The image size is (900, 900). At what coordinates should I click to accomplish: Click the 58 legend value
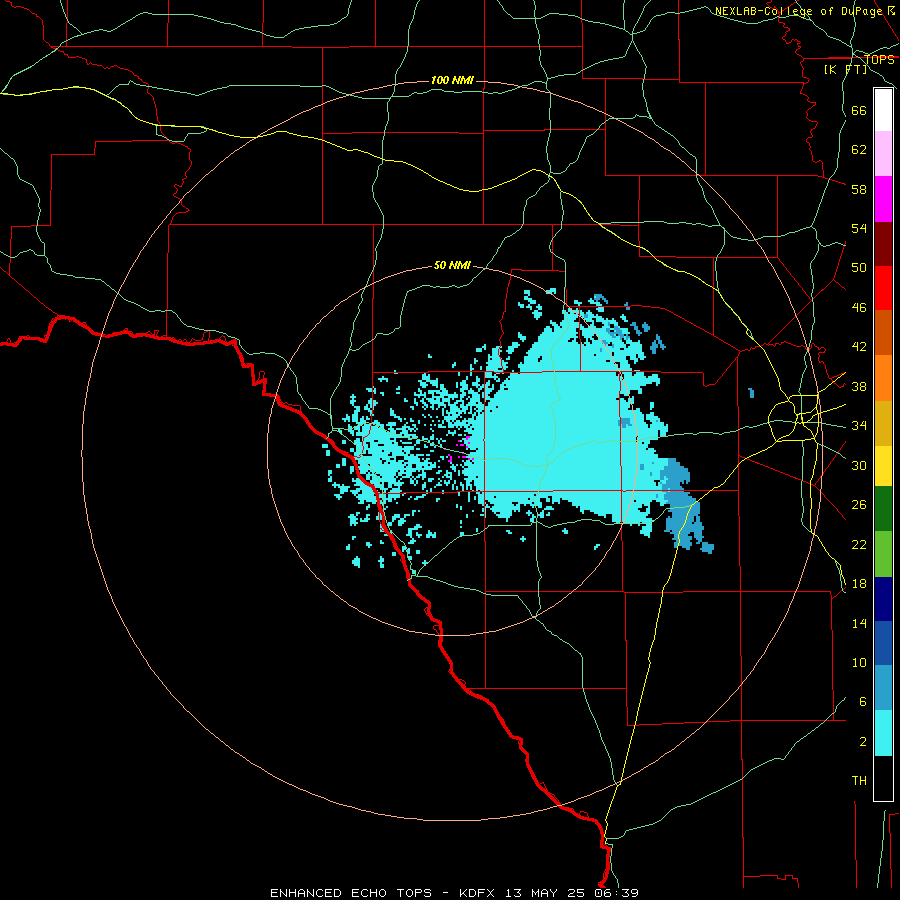859,189
